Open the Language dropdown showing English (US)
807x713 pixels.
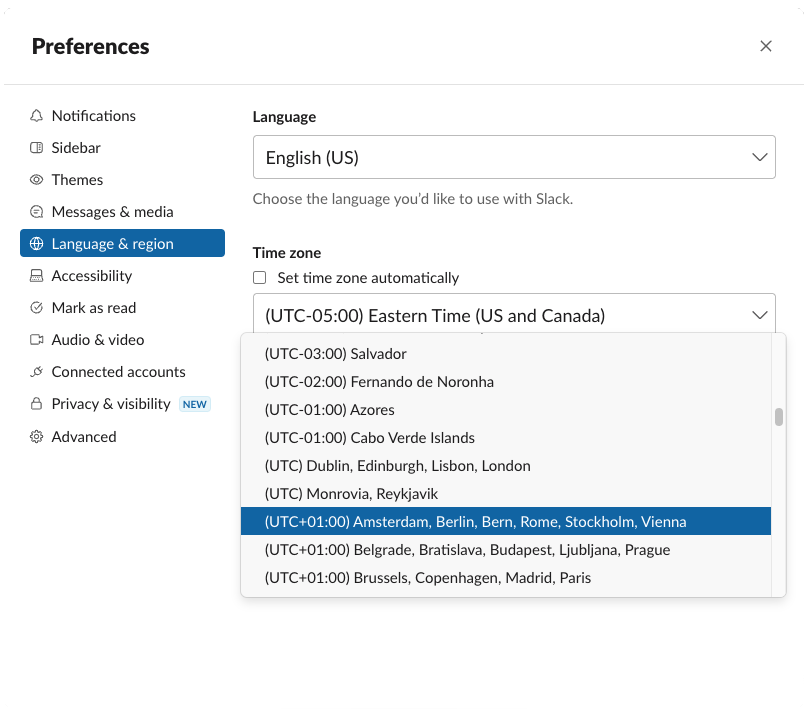(514, 158)
